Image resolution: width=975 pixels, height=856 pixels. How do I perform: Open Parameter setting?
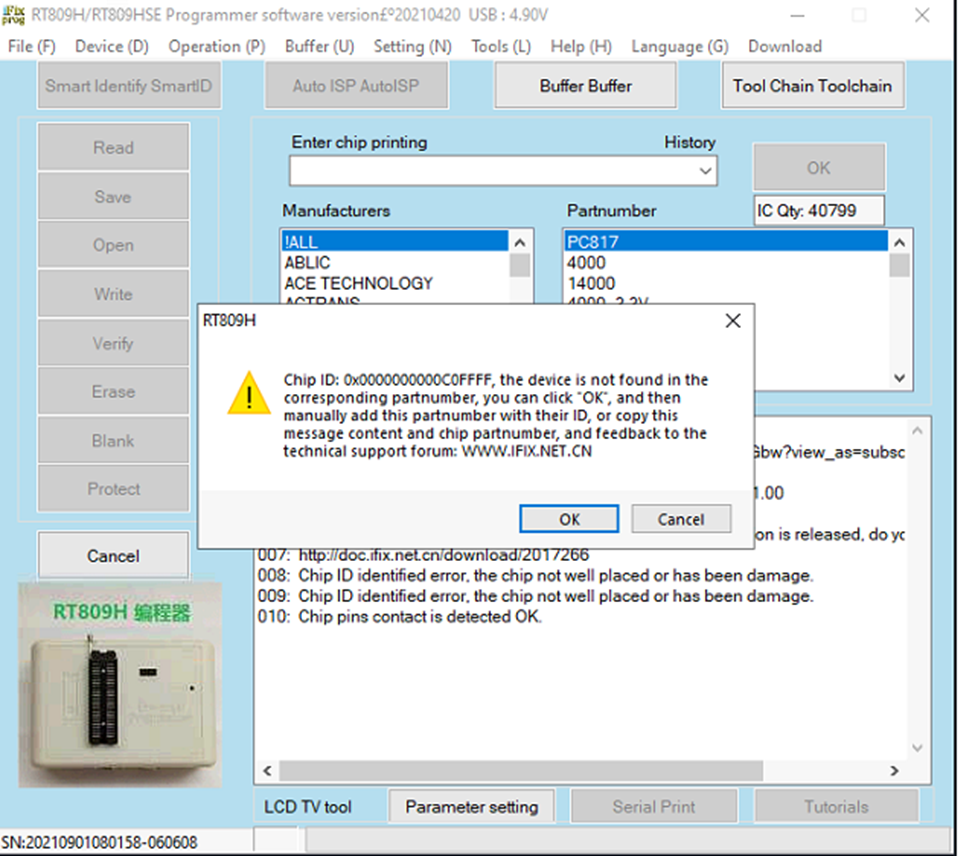pyautogui.click(x=471, y=807)
